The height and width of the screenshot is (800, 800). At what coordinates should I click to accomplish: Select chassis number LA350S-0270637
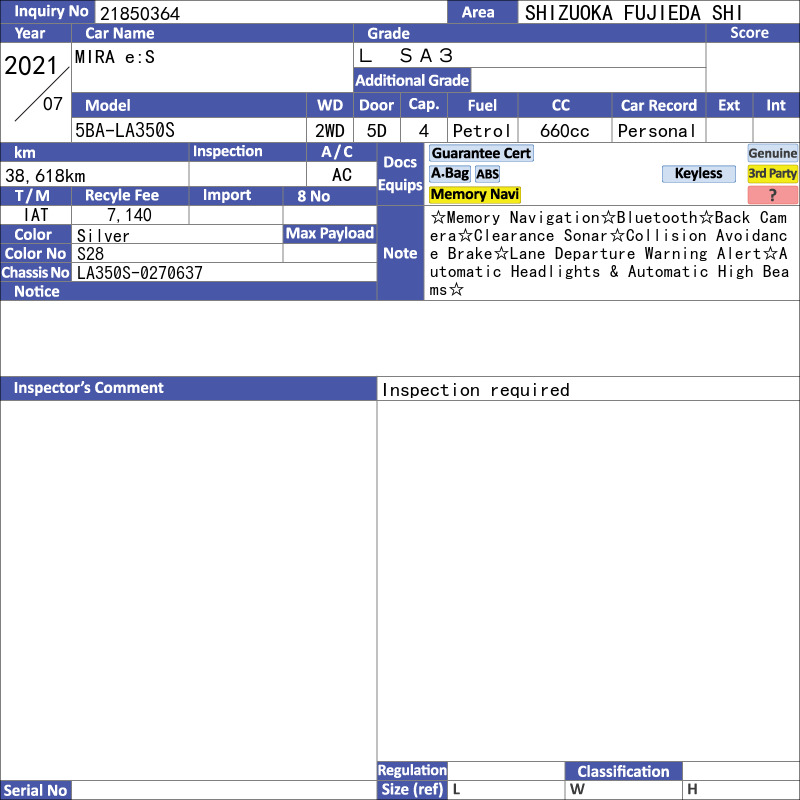140,272
